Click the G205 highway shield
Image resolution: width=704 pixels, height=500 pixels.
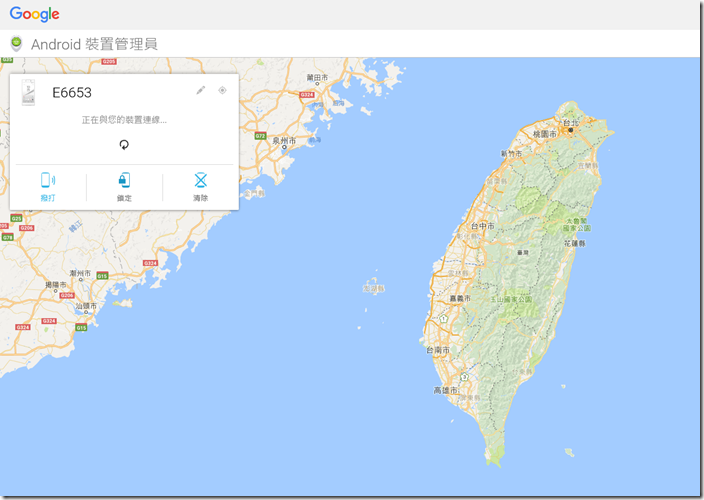pos(109,61)
